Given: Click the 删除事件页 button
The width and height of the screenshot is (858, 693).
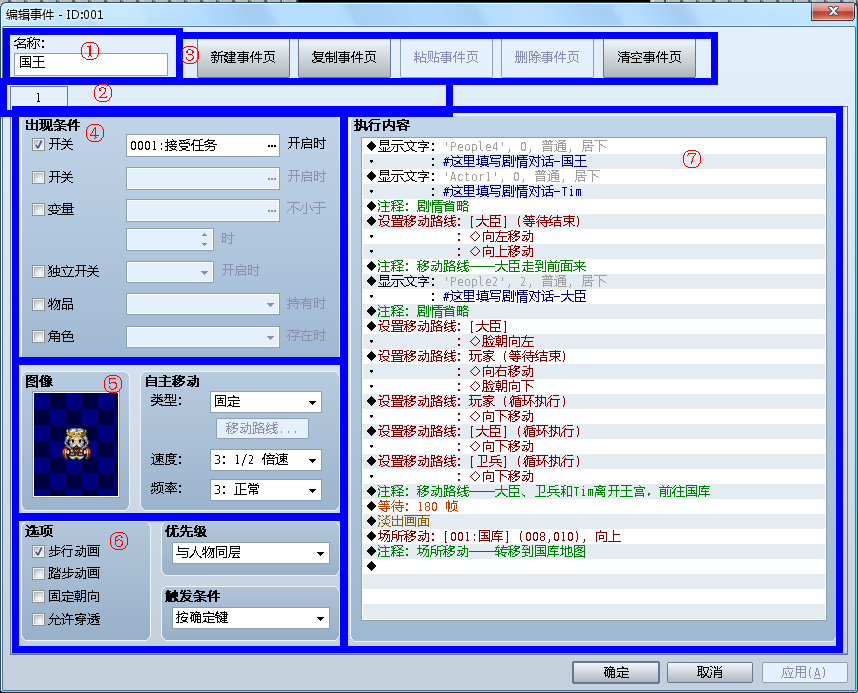Looking at the screenshot, I should pyautogui.click(x=547, y=57).
